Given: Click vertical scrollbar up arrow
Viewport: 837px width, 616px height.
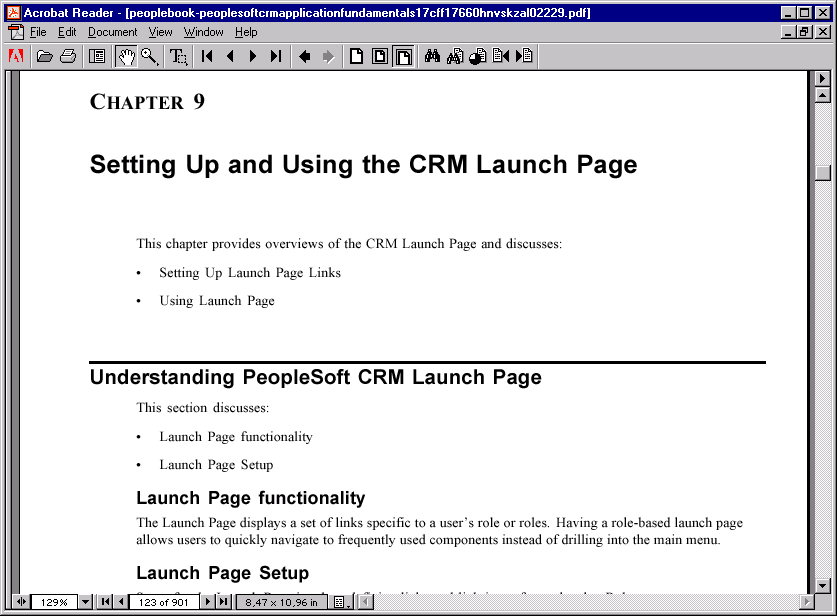Looking at the screenshot, I should [x=823, y=96].
